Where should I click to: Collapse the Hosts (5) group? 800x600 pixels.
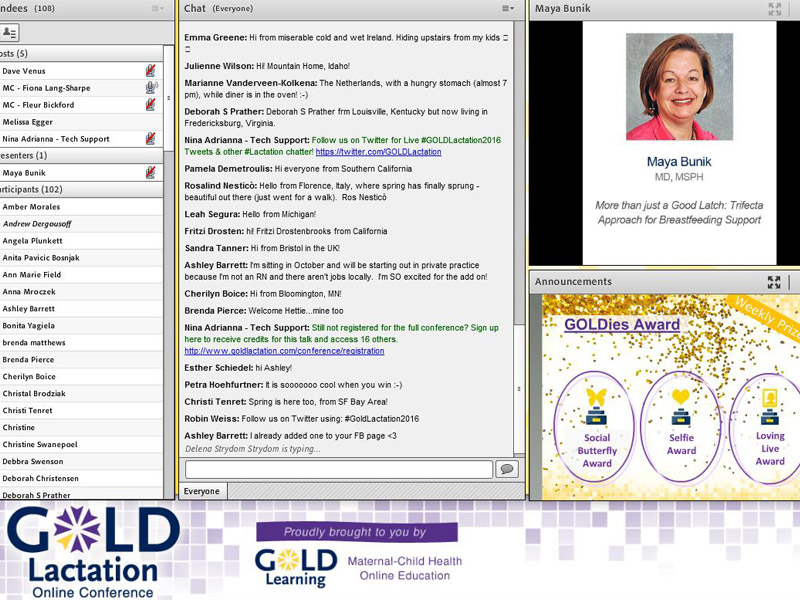tap(82, 53)
